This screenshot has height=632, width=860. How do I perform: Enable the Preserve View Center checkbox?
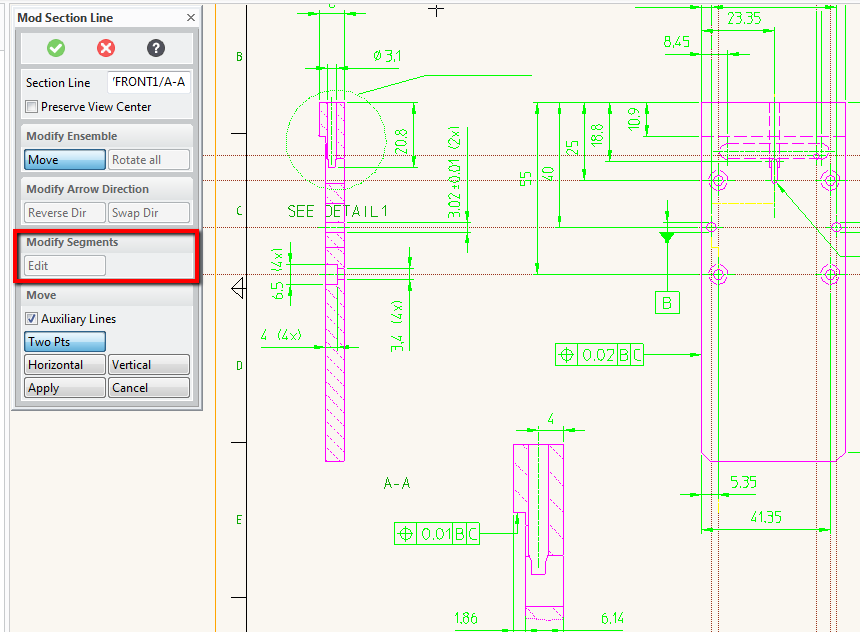click(32, 107)
